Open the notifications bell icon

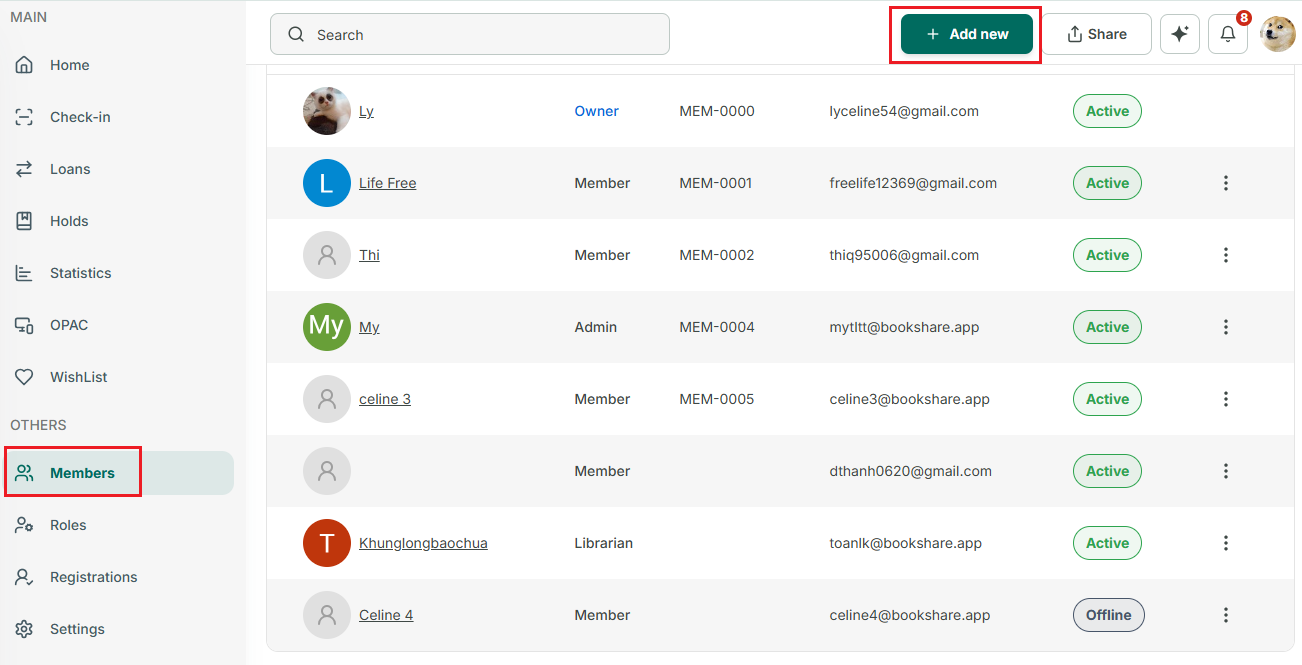1228,34
